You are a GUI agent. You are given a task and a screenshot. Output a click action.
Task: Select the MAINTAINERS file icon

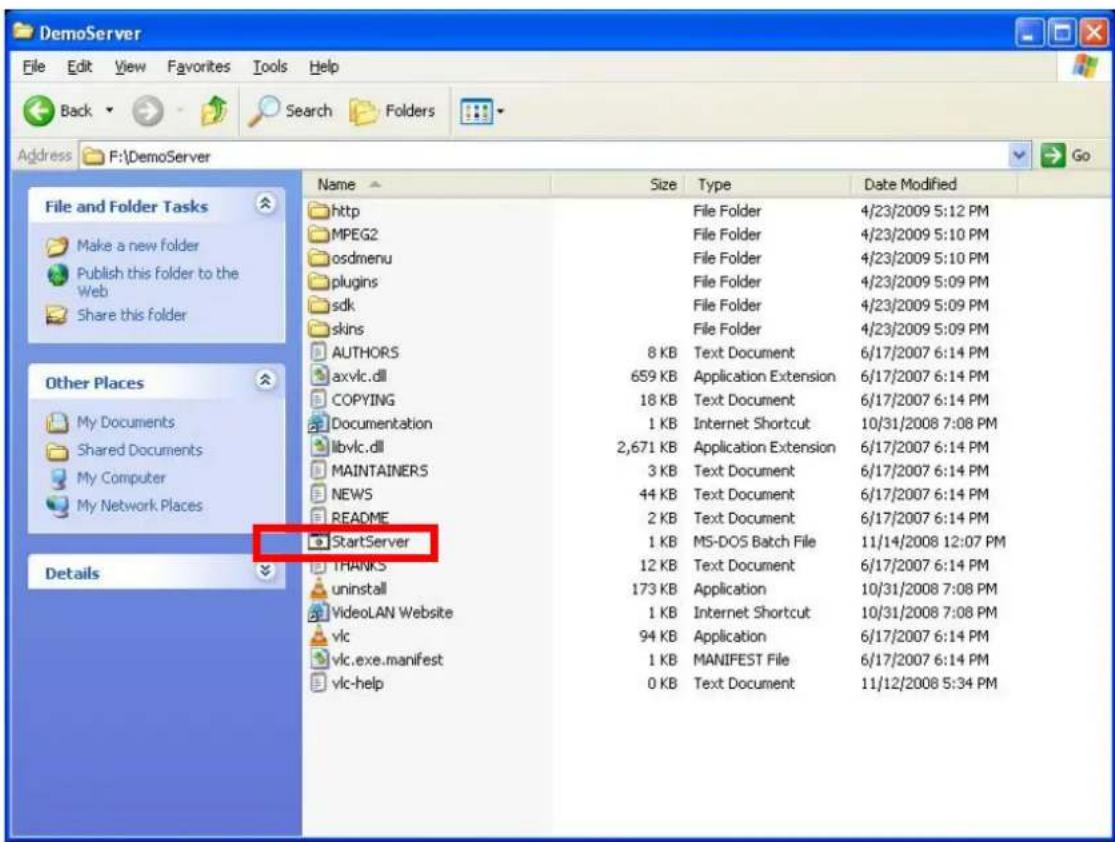(319, 471)
